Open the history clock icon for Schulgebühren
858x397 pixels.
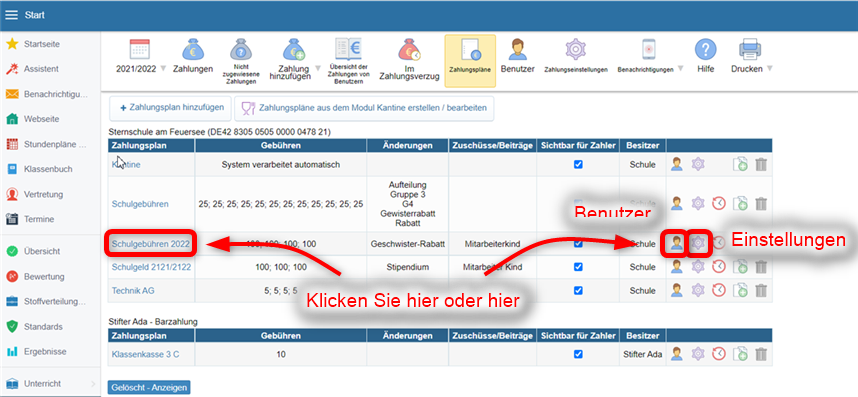coord(718,204)
